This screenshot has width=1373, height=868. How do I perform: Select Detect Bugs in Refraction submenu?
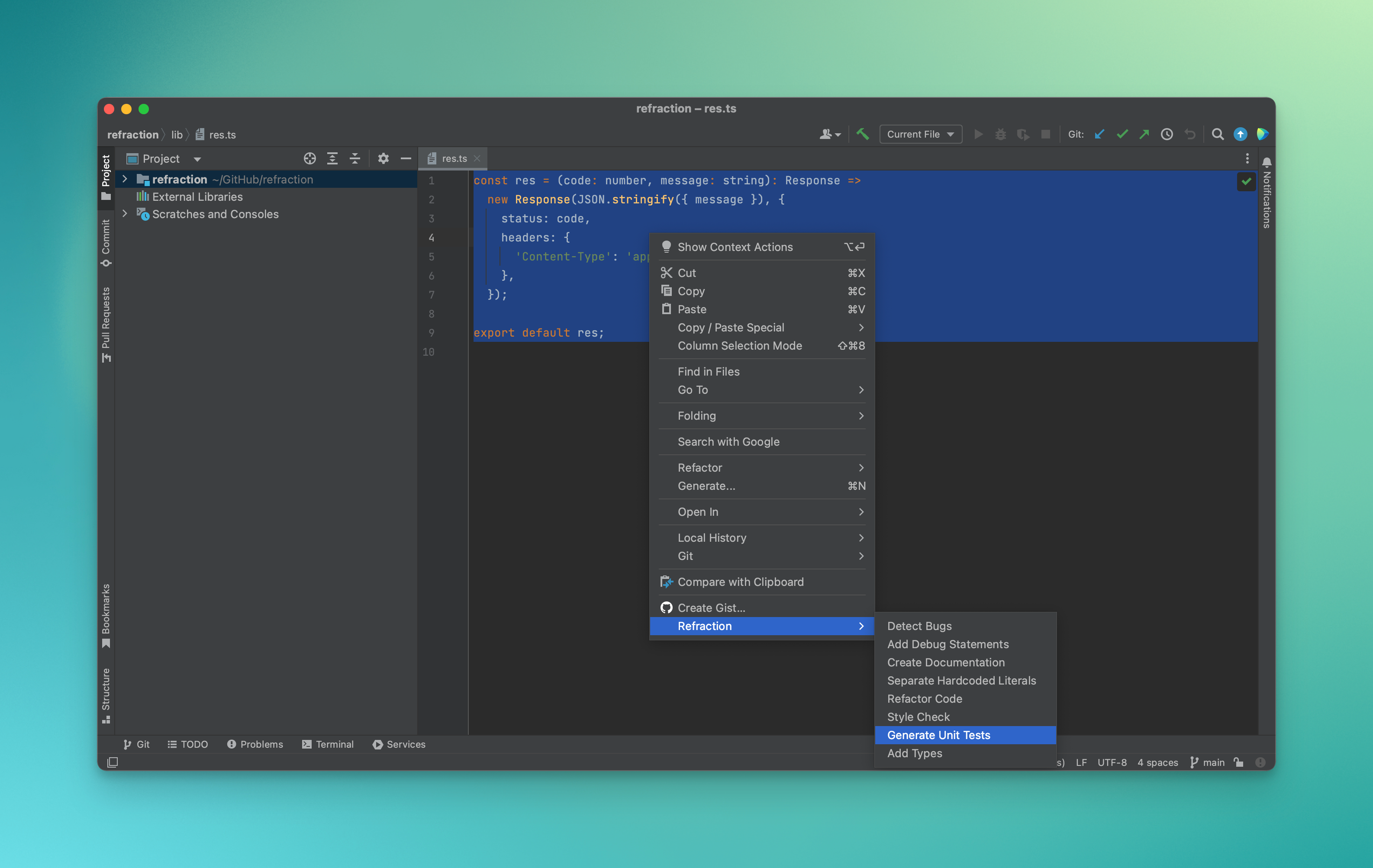click(965, 627)
